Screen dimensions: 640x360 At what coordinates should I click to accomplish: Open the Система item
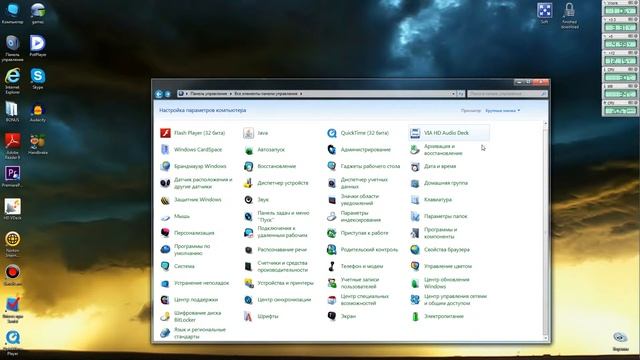click(x=177, y=266)
